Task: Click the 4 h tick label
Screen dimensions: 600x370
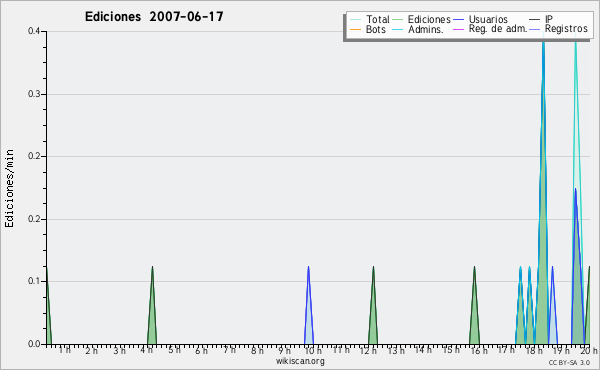Action: pos(147,350)
